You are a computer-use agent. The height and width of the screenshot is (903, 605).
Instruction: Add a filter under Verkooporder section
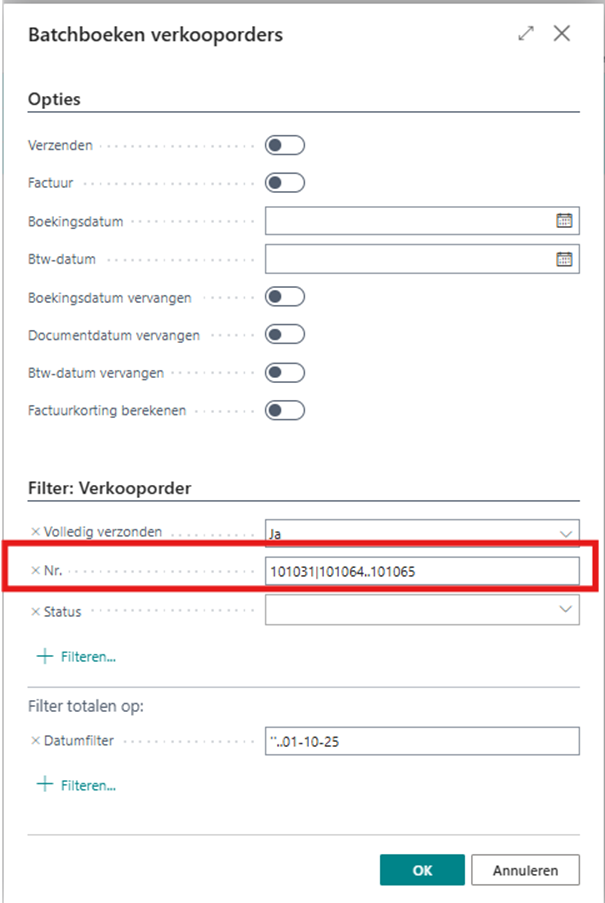click(x=76, y=657)
